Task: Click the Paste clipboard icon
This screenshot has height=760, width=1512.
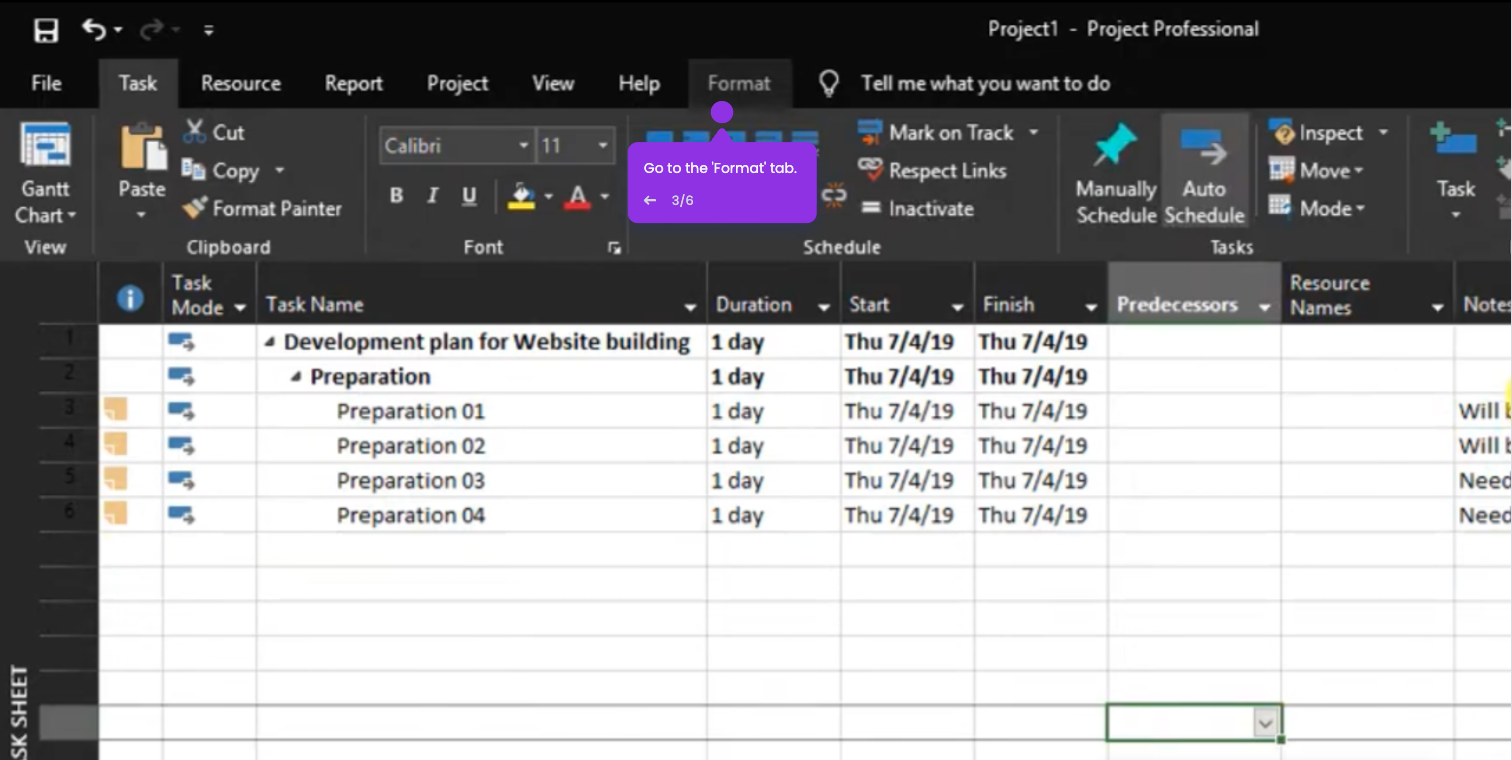Action: click(x=142, y=147)
